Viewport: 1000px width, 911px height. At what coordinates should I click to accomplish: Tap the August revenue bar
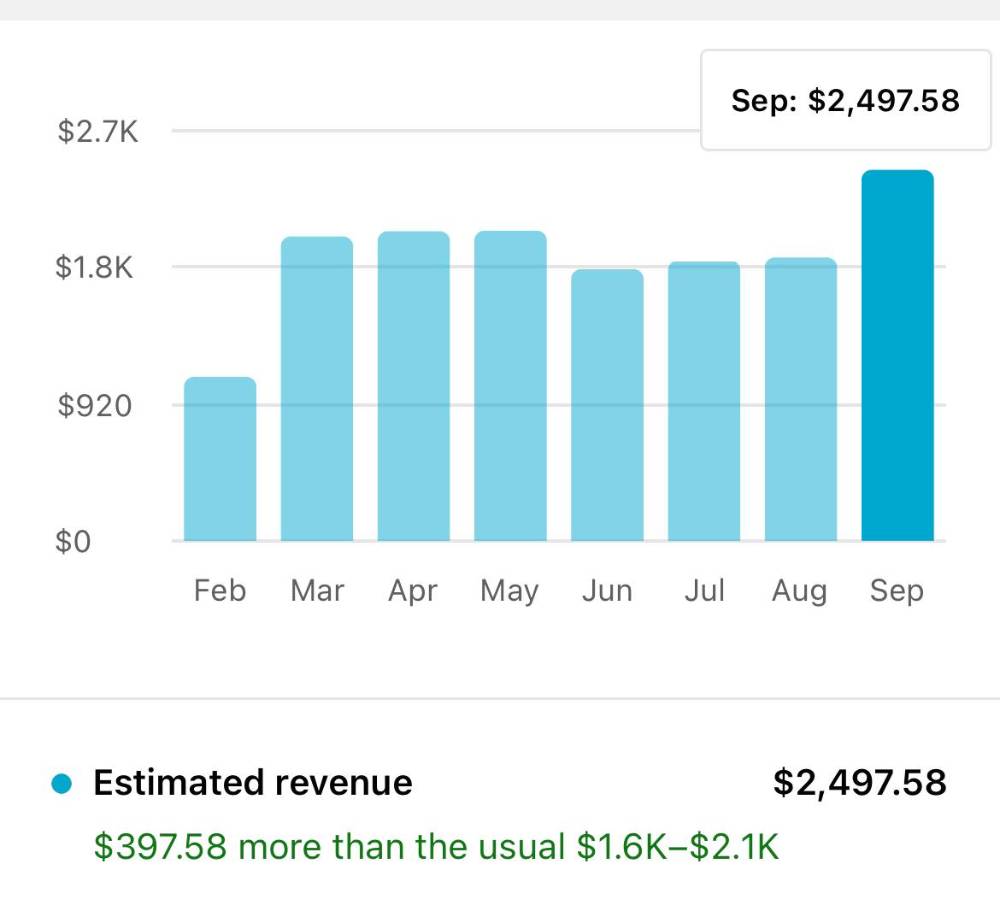pyautogui.click(x=801, y=399)
